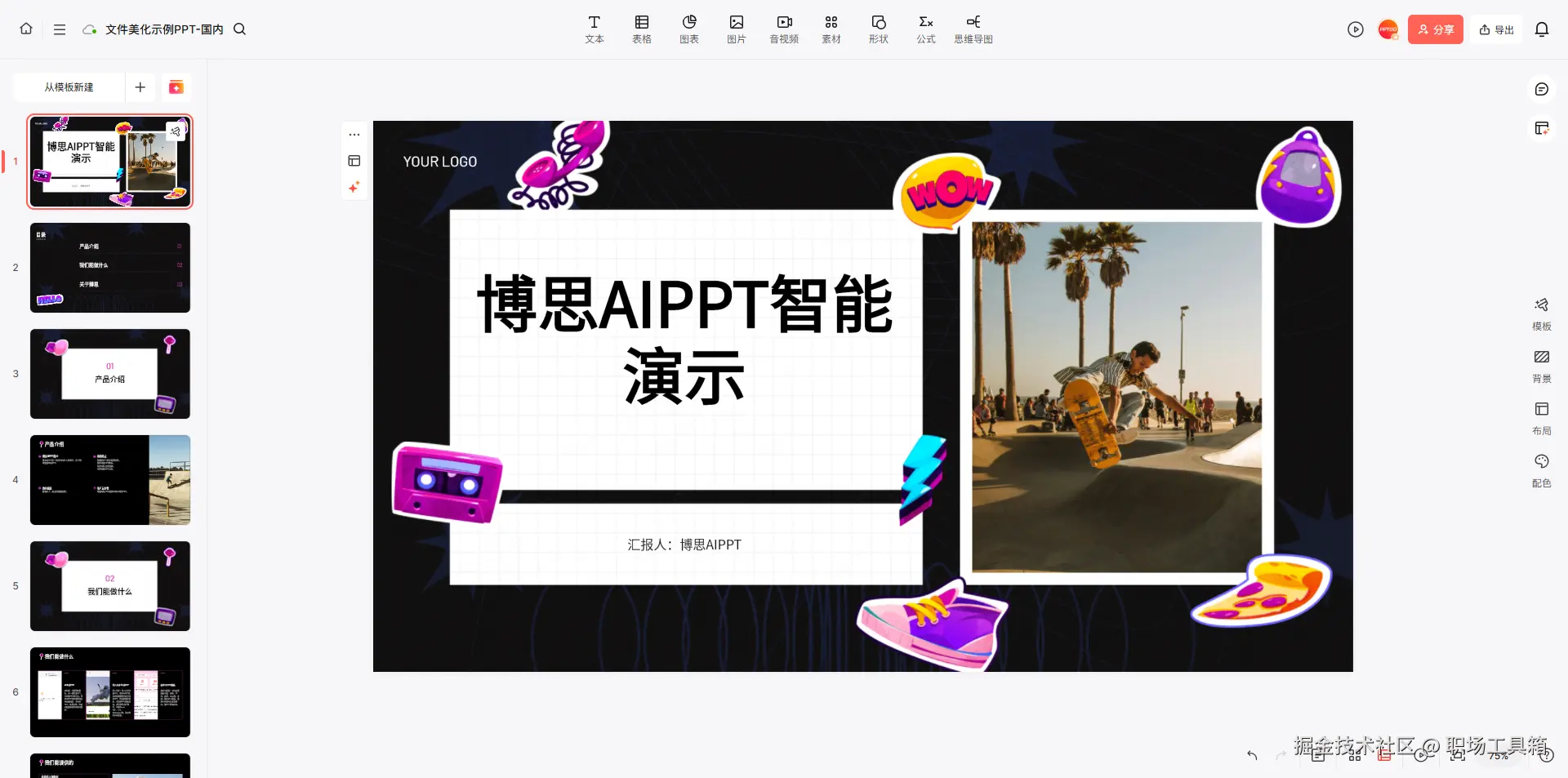
Task: Select slide 6 thumbnail 我们能做什么
Action: 110,692
